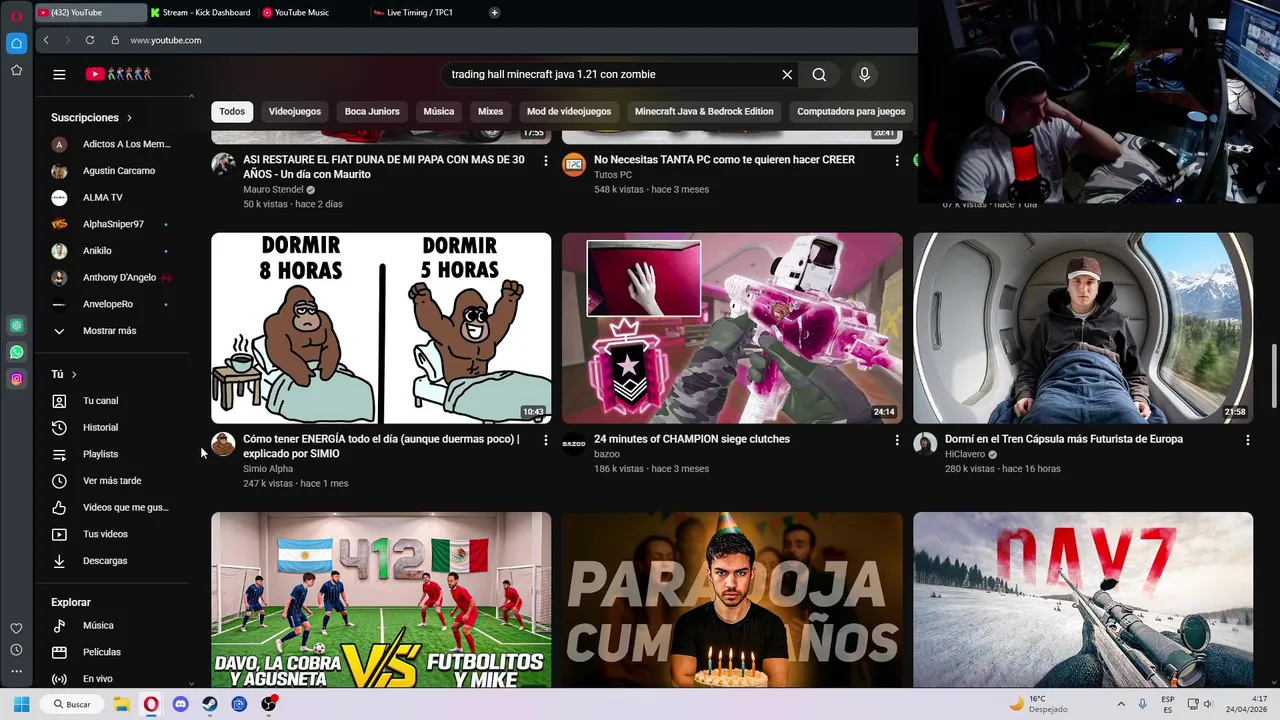
Task: Open AlphaSniper97 subscription channel
Action: pos(113,224)
